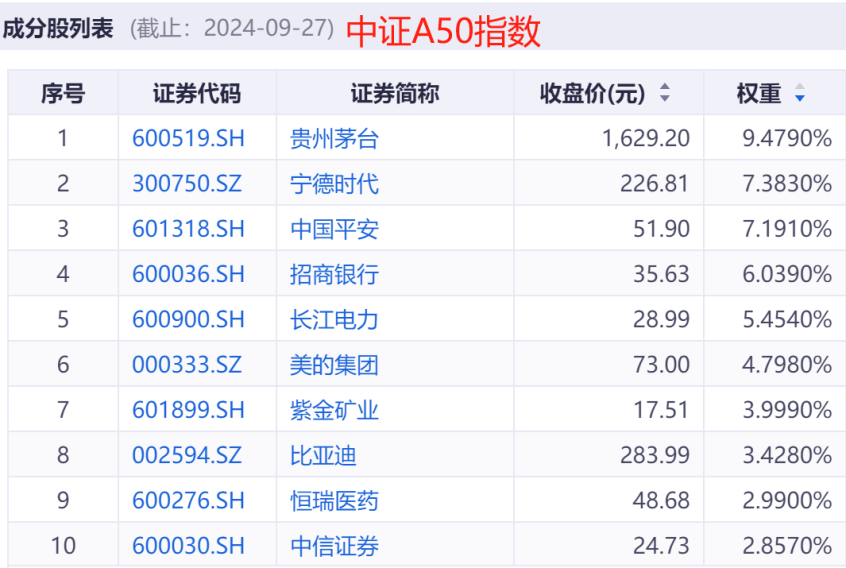Click stock code 000333.SZ

187,365
